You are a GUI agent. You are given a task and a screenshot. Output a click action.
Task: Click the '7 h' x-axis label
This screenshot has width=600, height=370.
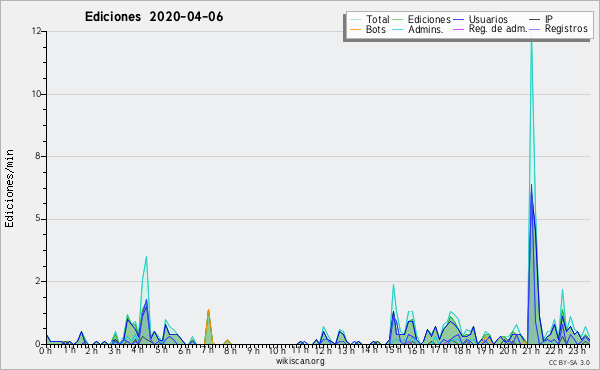[x=207, y=350]
